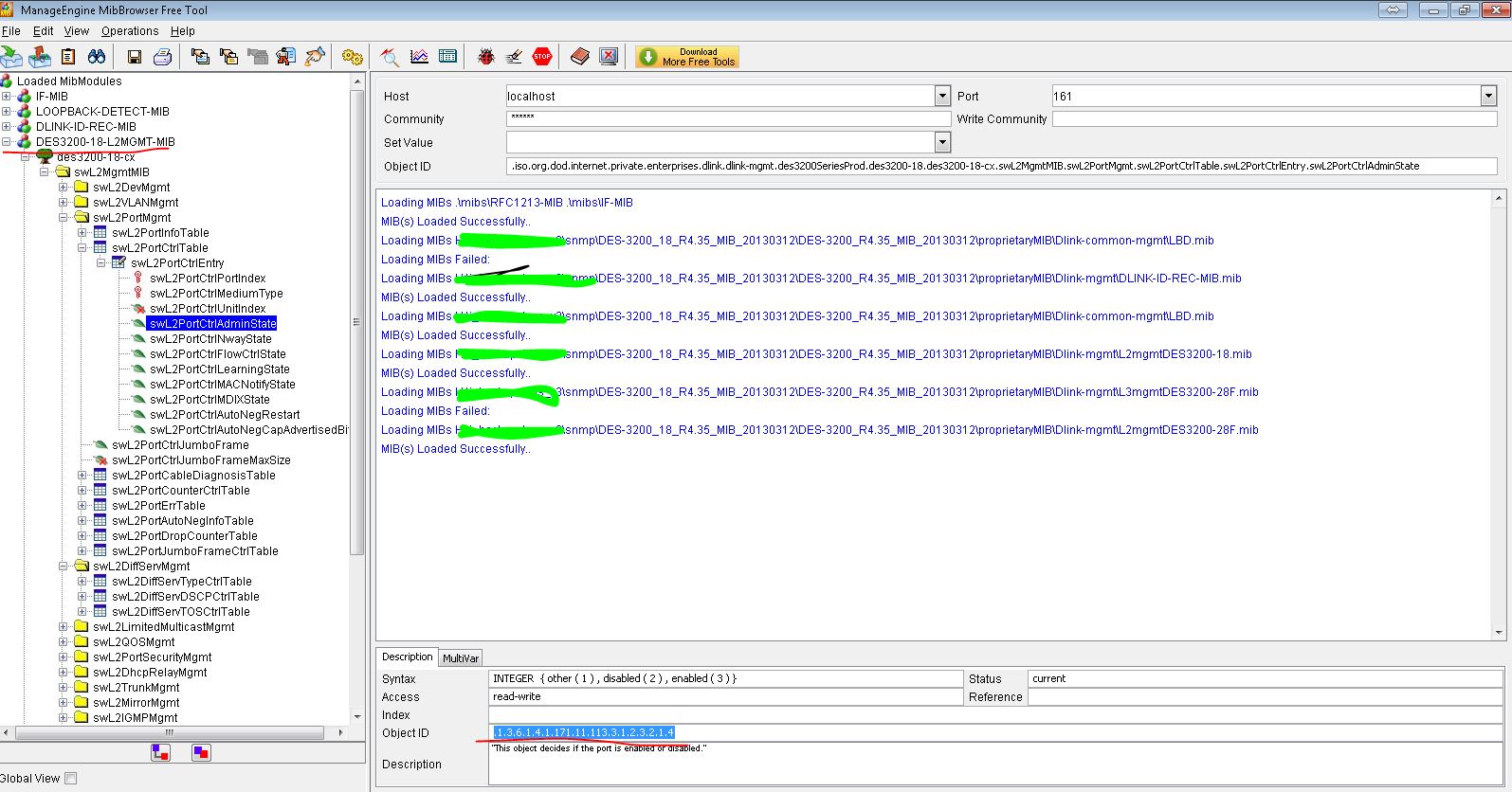The image size is (1512, 792).
Task: Click the Download More Free Tools button
Action: point(687,57)
